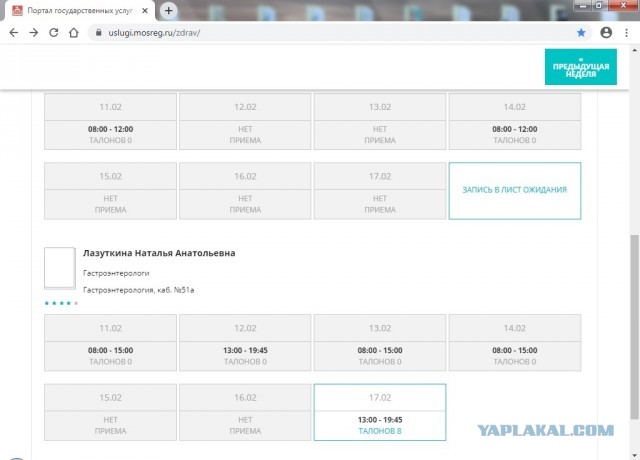
Task: Open a new tab with the plus button
Action: (x=169, y=11)
